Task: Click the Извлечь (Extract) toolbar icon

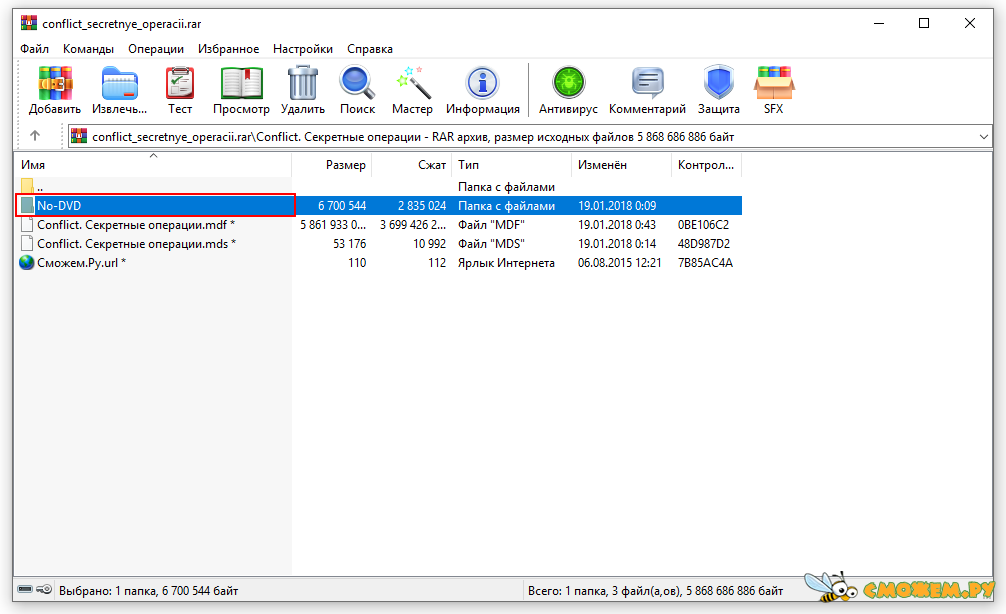Action: (x=119, y=83)
